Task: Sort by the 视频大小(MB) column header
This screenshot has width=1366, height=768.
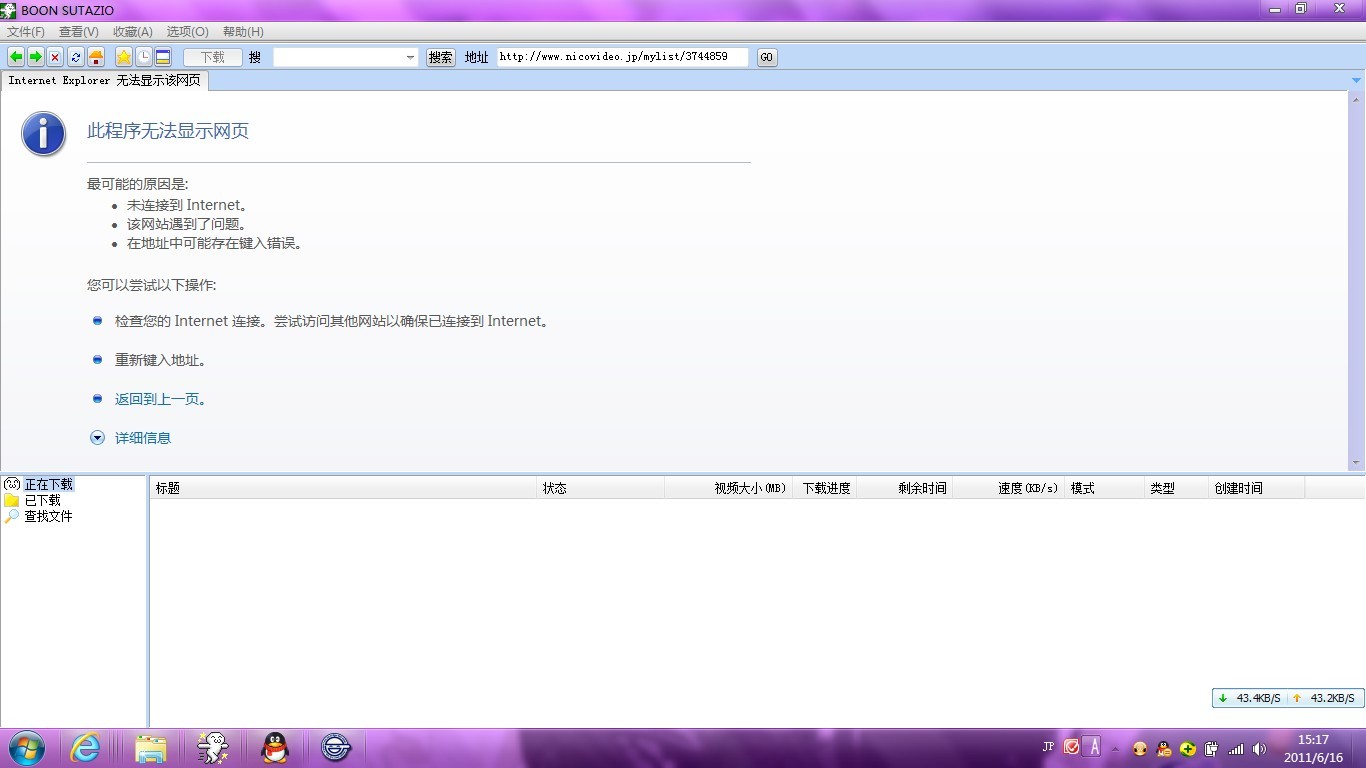Action: [729, 488]
